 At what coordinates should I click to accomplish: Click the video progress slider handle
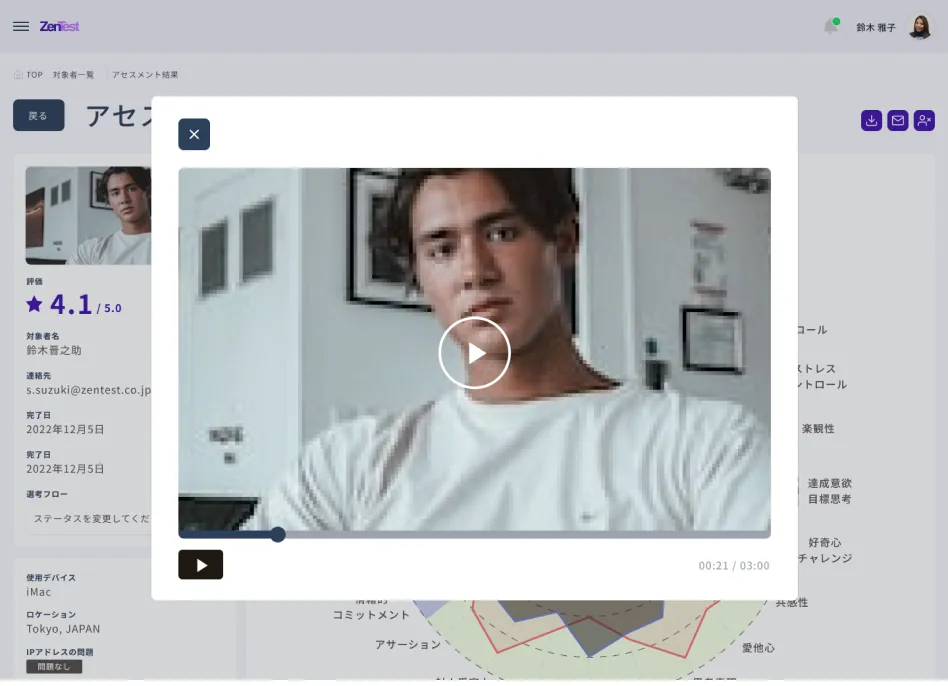pyautogui.click(x=278, y=534)
